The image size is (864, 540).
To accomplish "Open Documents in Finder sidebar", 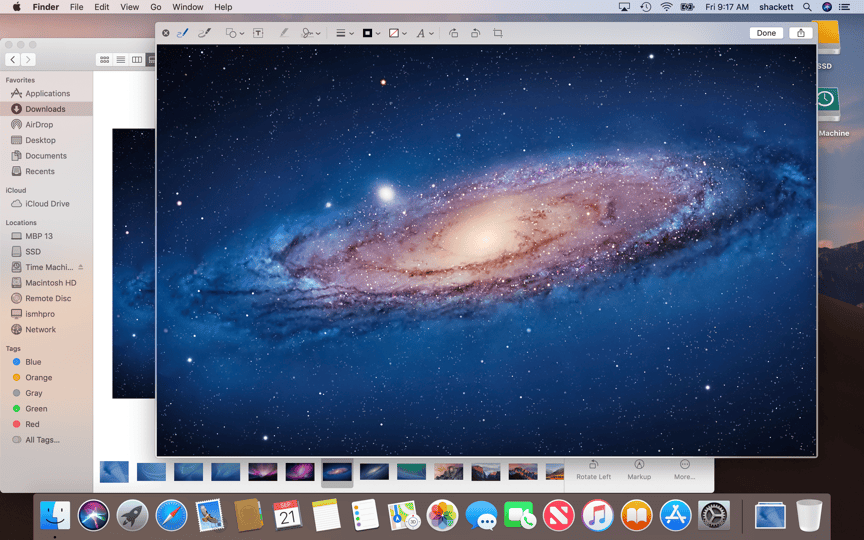I will pos(46,156).
